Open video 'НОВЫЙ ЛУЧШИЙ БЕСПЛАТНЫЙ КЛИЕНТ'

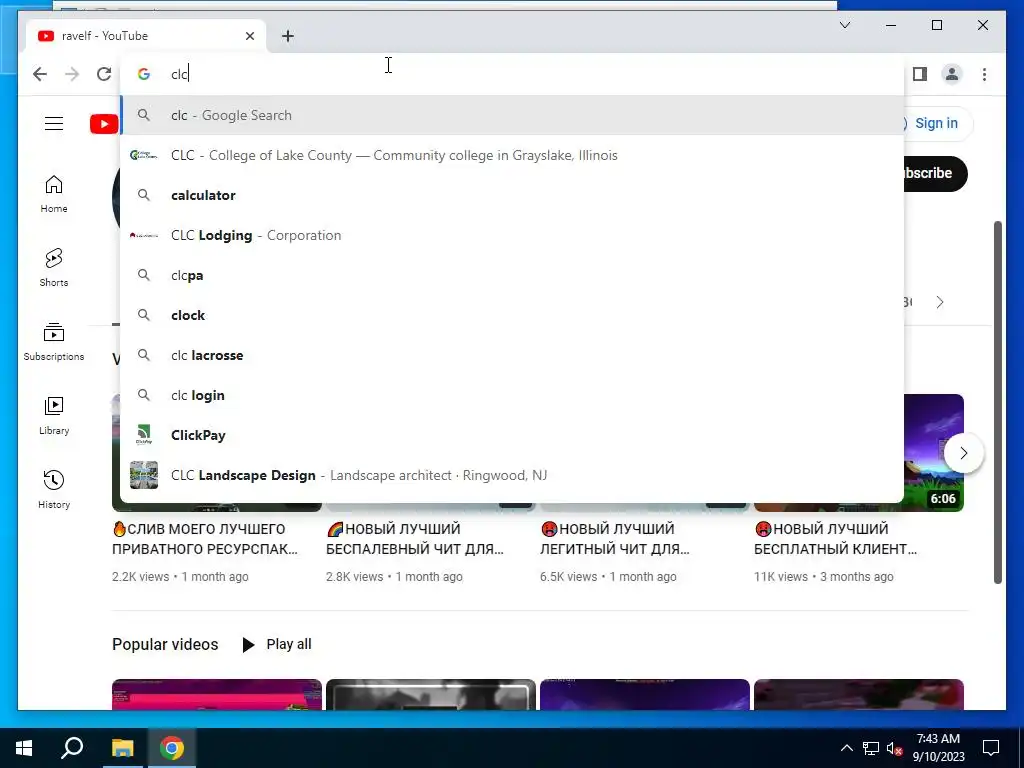(x=835, y=539)
